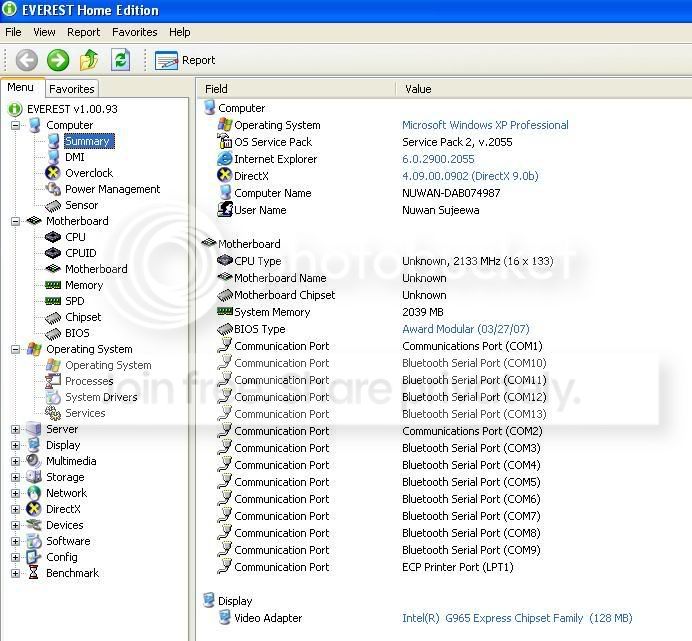Screen dimensions: 692x641
Task: Open the Help menu
Action: [180, 32]
